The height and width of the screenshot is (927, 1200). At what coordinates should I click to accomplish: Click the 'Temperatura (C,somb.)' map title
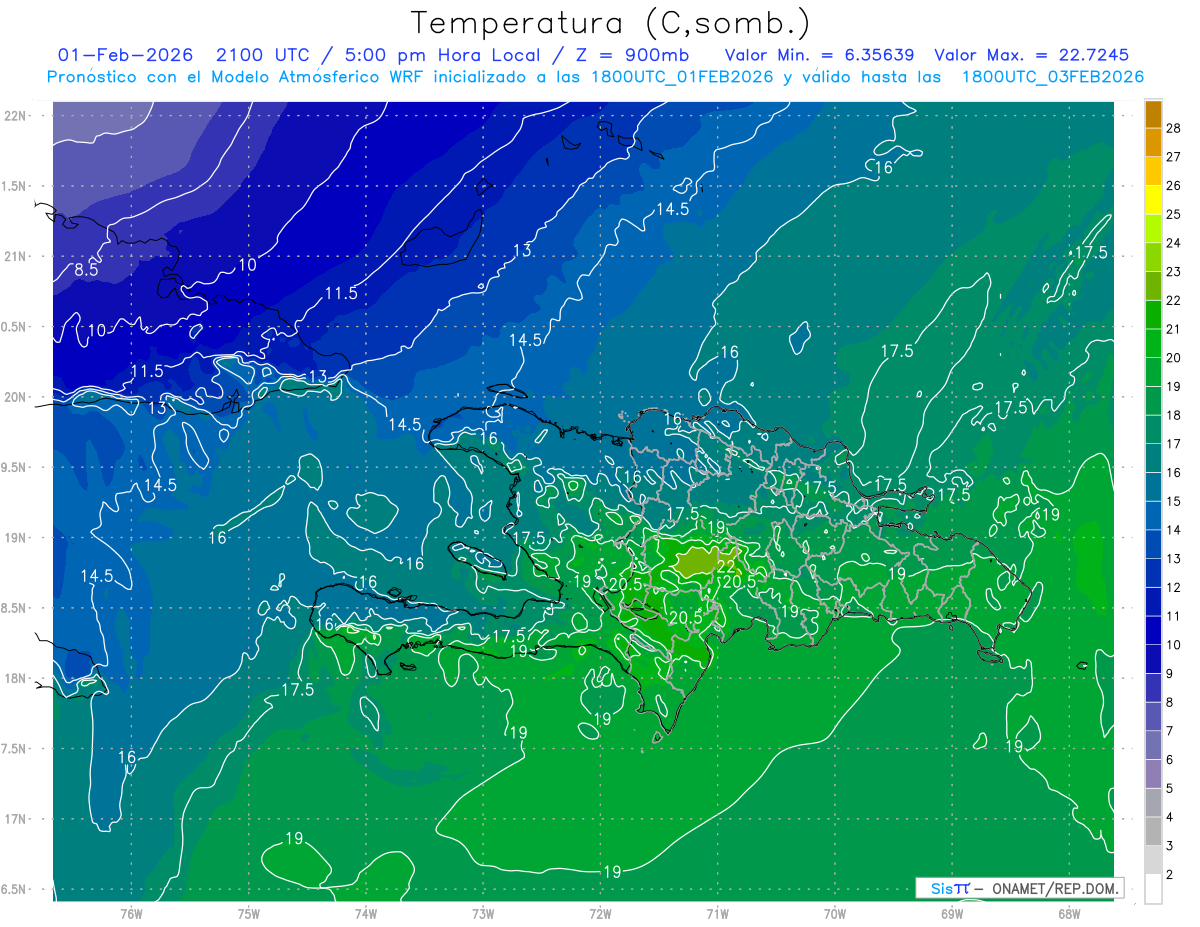[x=610, y=22]
